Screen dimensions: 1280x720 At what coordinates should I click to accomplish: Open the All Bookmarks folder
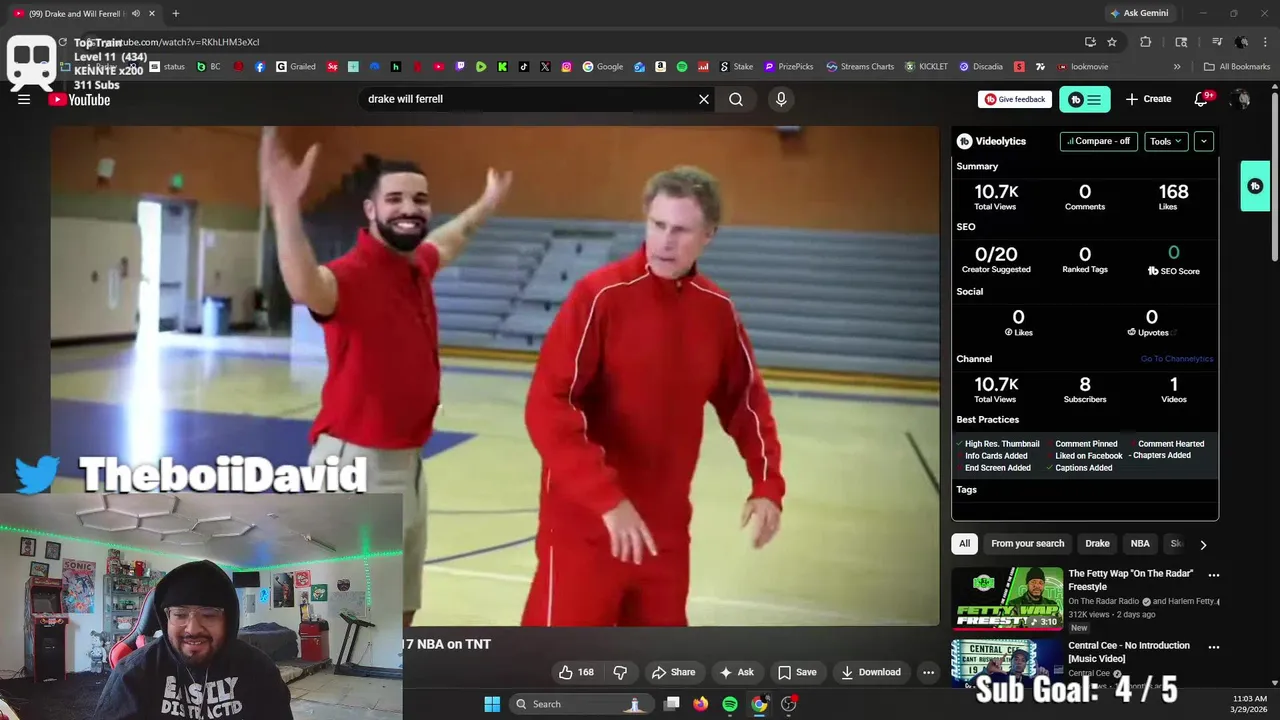[1237, 67]
